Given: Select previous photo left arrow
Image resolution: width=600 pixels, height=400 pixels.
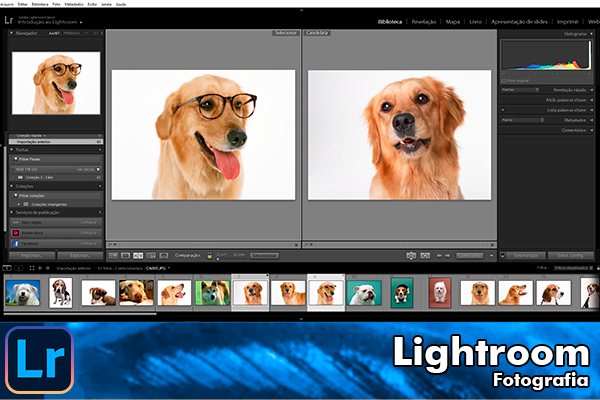Looking at the screenshot, I should click(439, 255).
